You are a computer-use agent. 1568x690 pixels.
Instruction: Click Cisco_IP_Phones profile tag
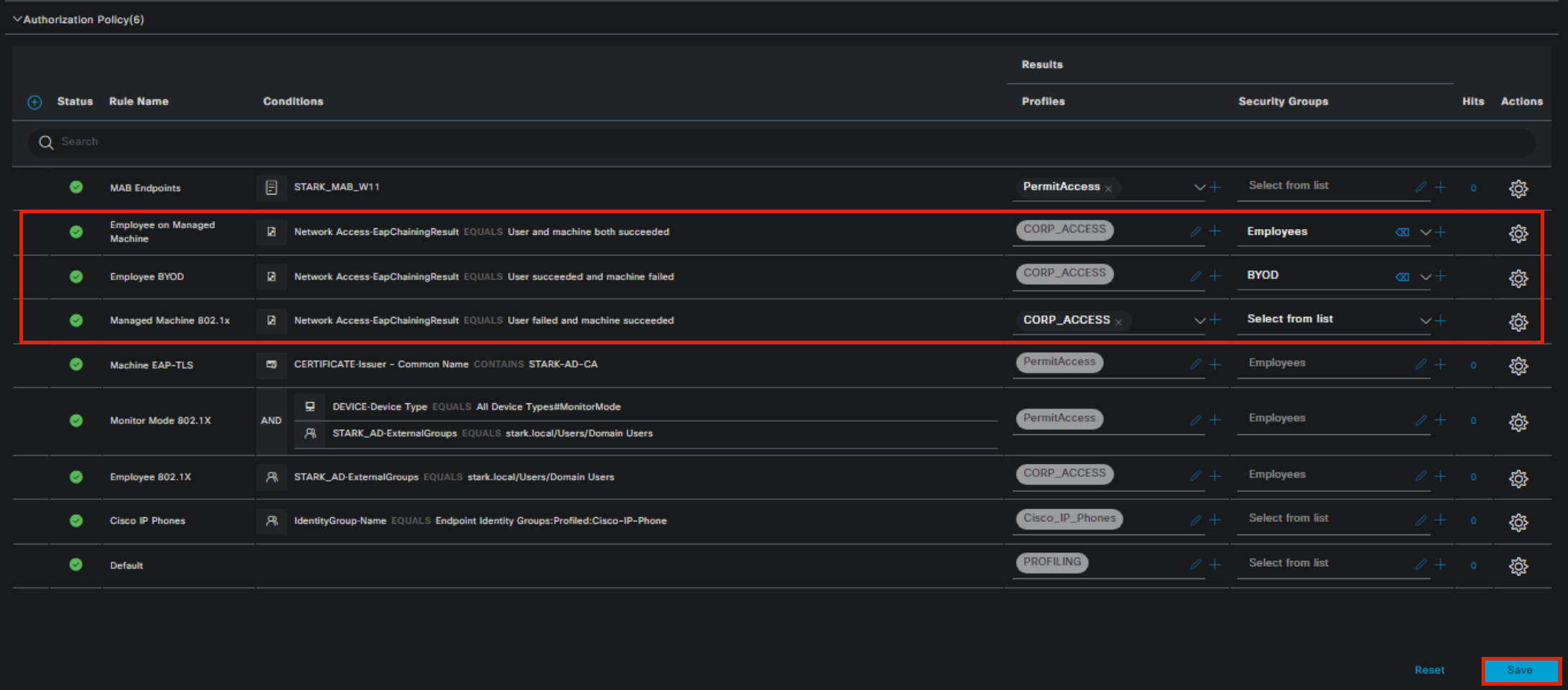(x=1069, y=518)
